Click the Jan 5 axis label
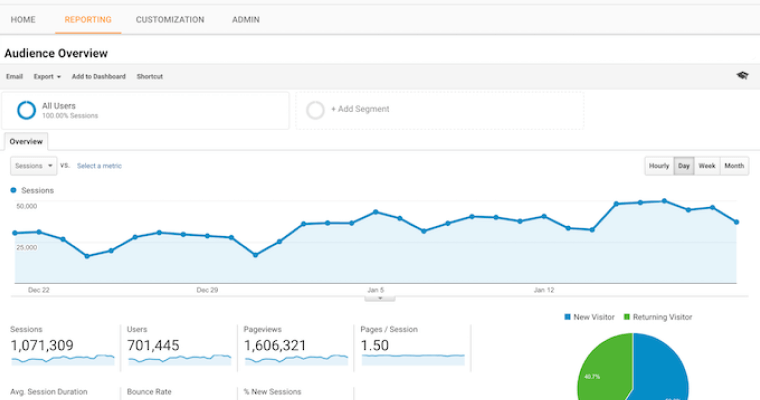This screenshot has width=760, height=400. [376, 290]
